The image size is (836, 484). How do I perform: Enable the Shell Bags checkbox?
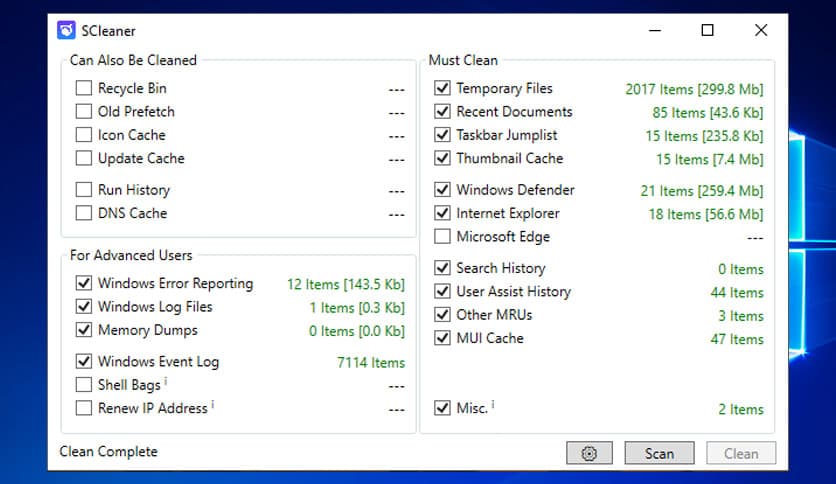click(x=84, y=385)
